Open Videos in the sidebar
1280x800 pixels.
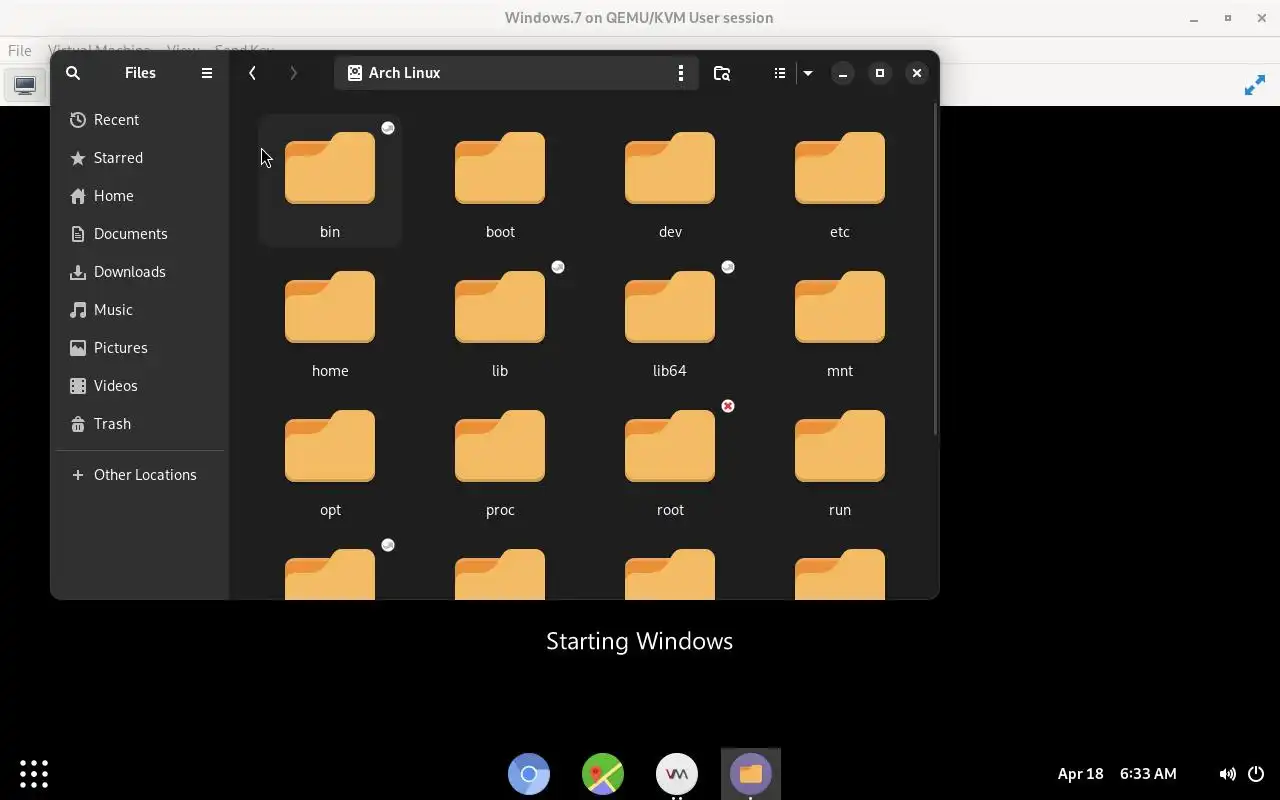[140, 386]
